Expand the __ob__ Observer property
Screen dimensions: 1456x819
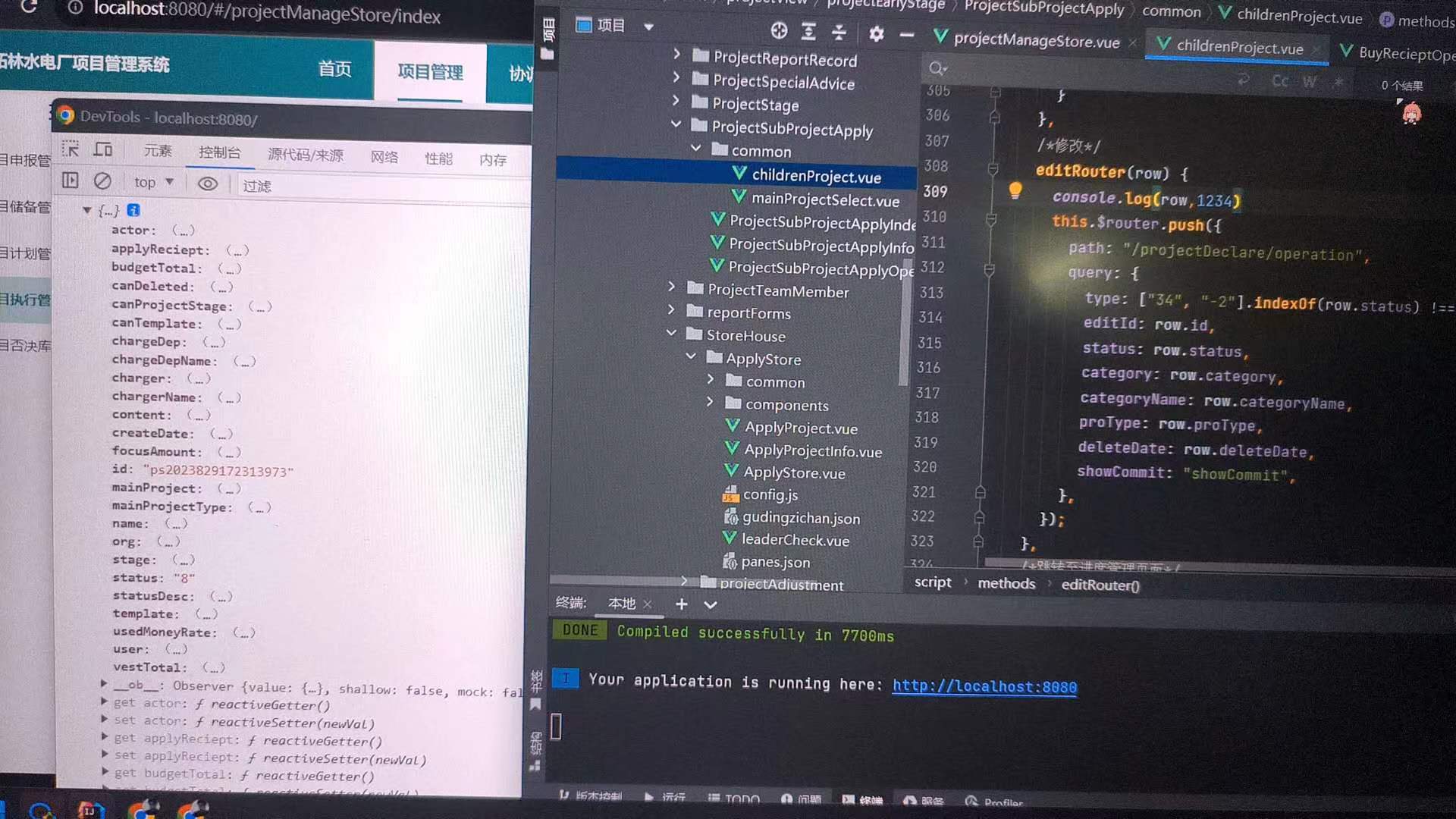pos(104,684)
